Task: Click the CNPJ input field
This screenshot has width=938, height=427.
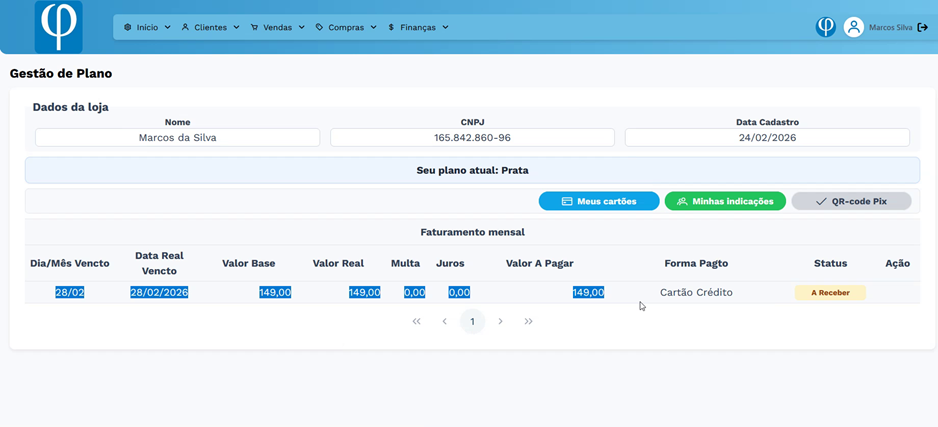Action: pyautogui.click(x=472, y=138)
